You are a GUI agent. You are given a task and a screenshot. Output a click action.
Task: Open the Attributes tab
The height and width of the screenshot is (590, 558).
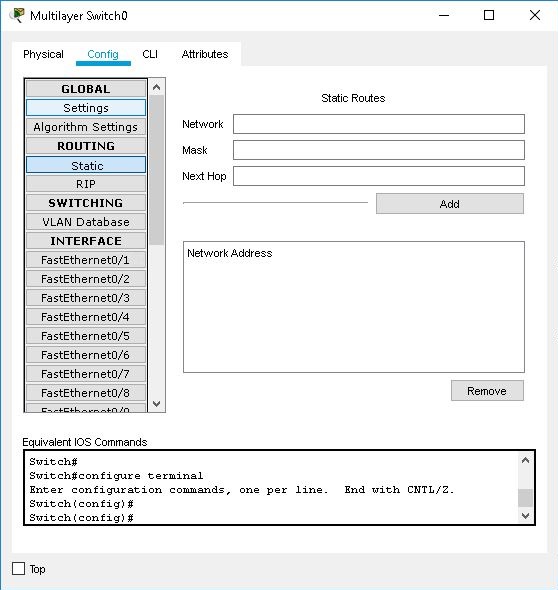pos(205,54)
